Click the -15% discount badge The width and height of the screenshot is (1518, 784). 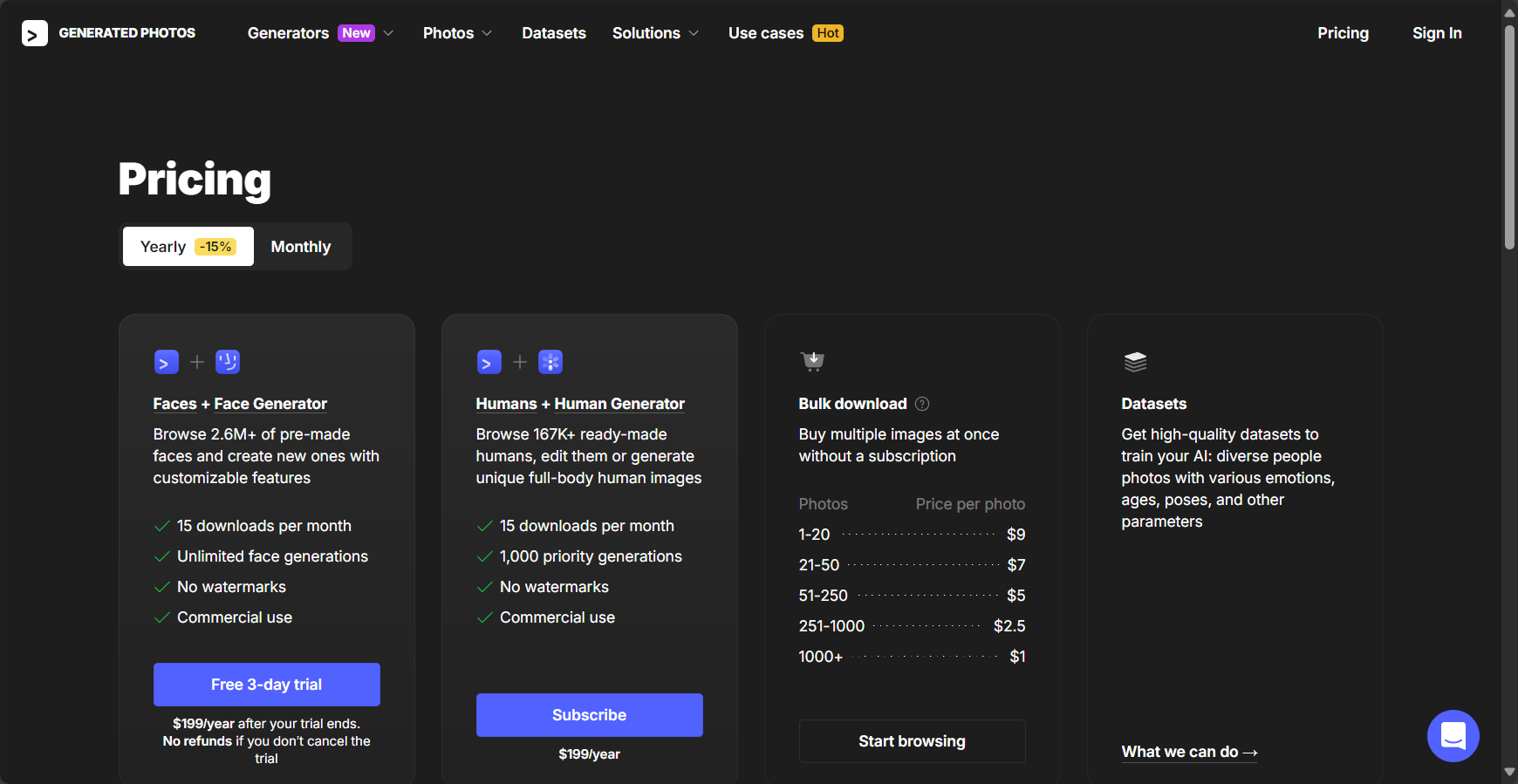[x=215, y=247]
